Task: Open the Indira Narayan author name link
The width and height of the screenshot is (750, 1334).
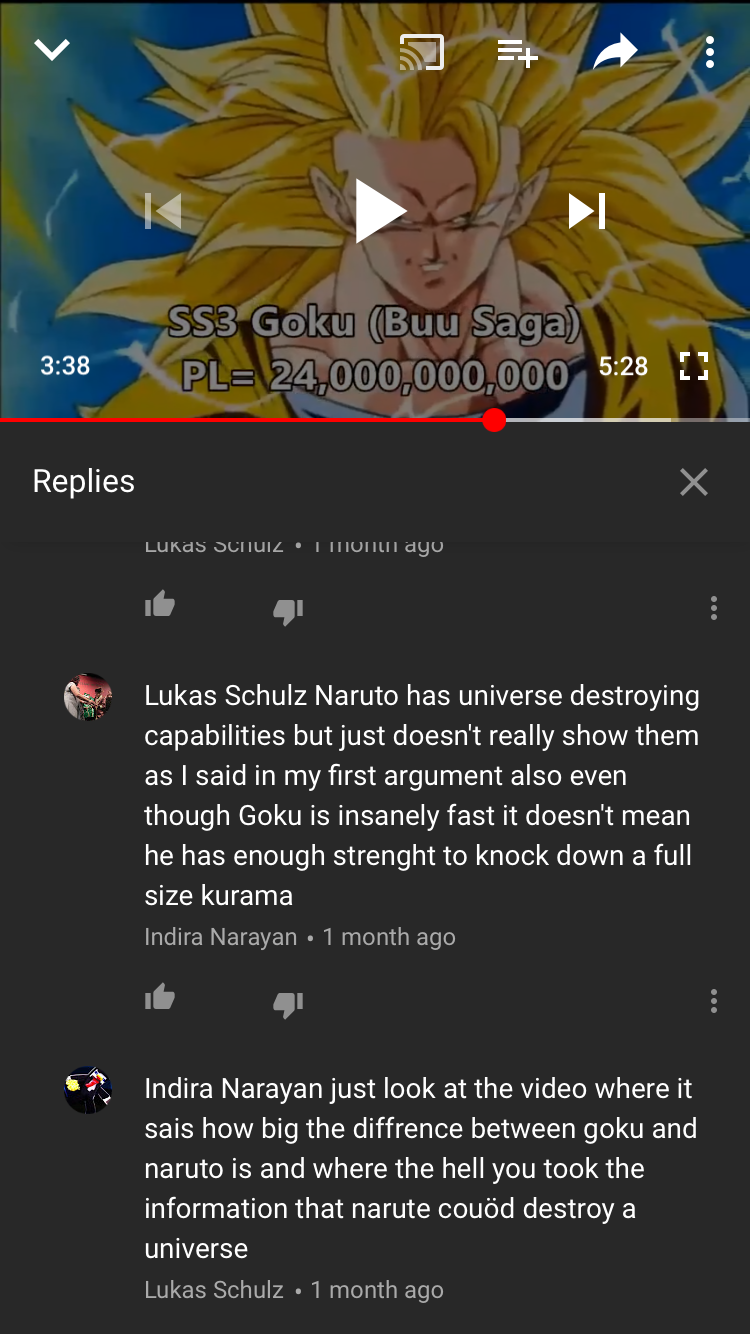Action: click(221, 937)
